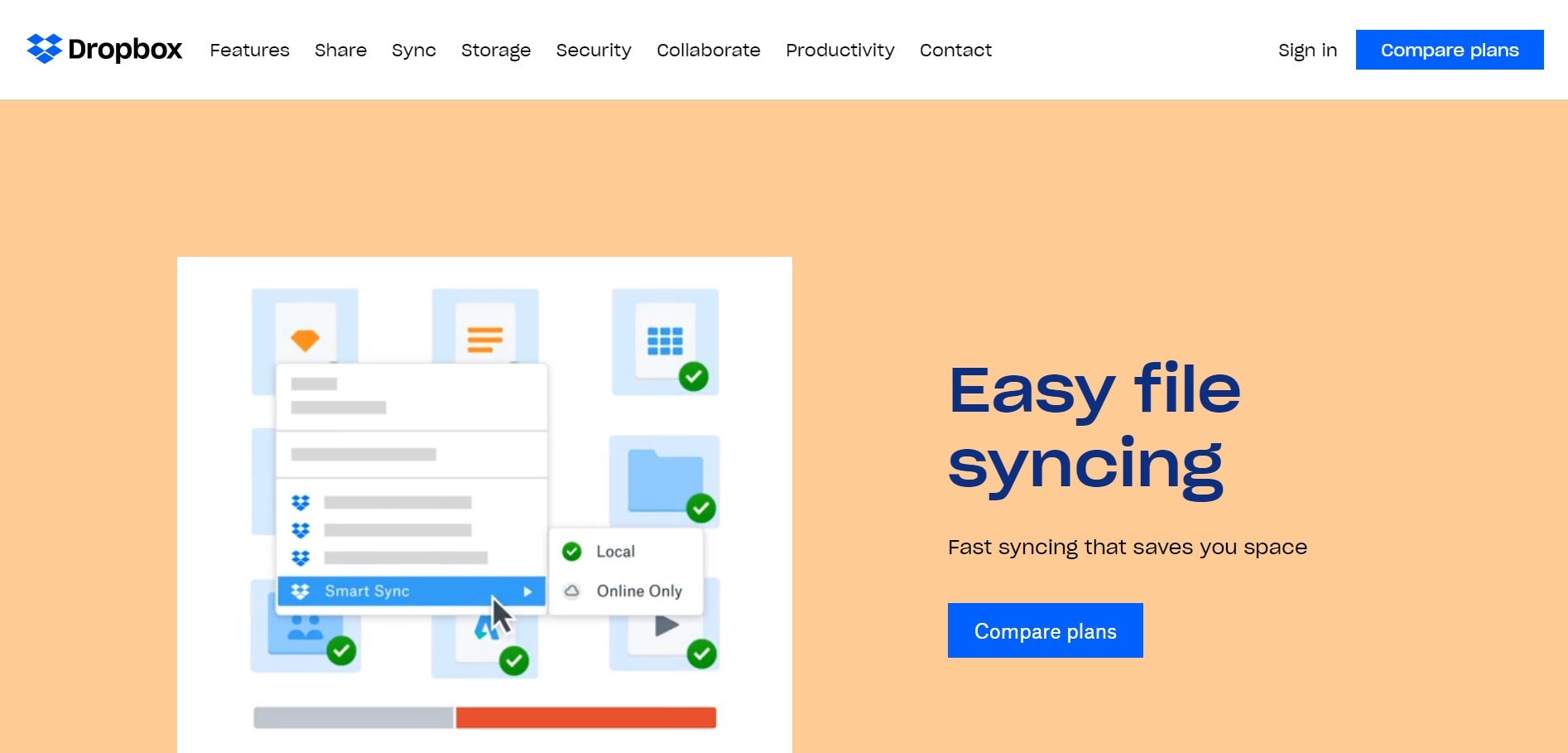
Task: Expand the Smart Sync submenu arrow
Action: click(x=527, y=591)
